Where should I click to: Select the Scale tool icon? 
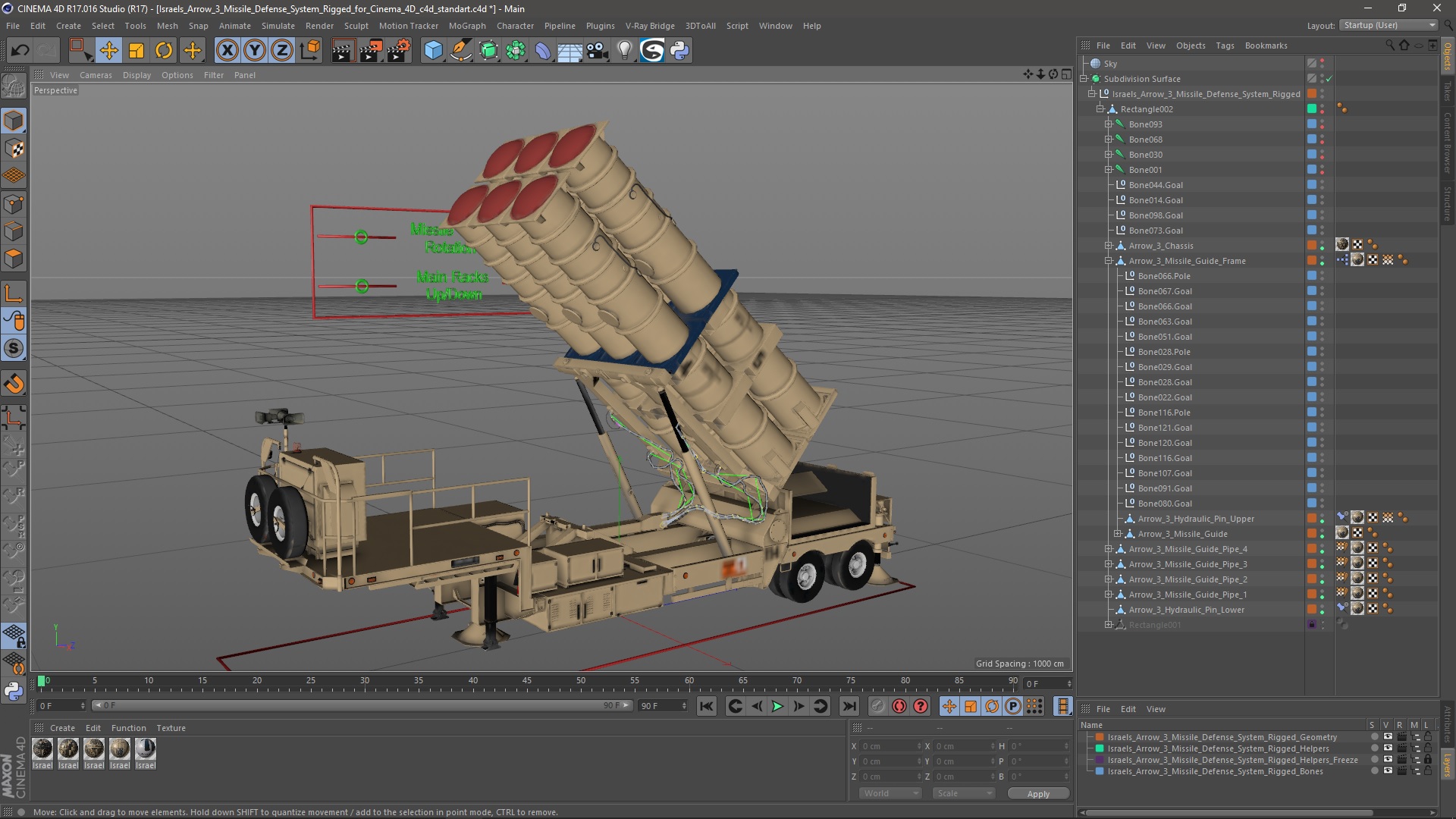click(x=136, y=51)
